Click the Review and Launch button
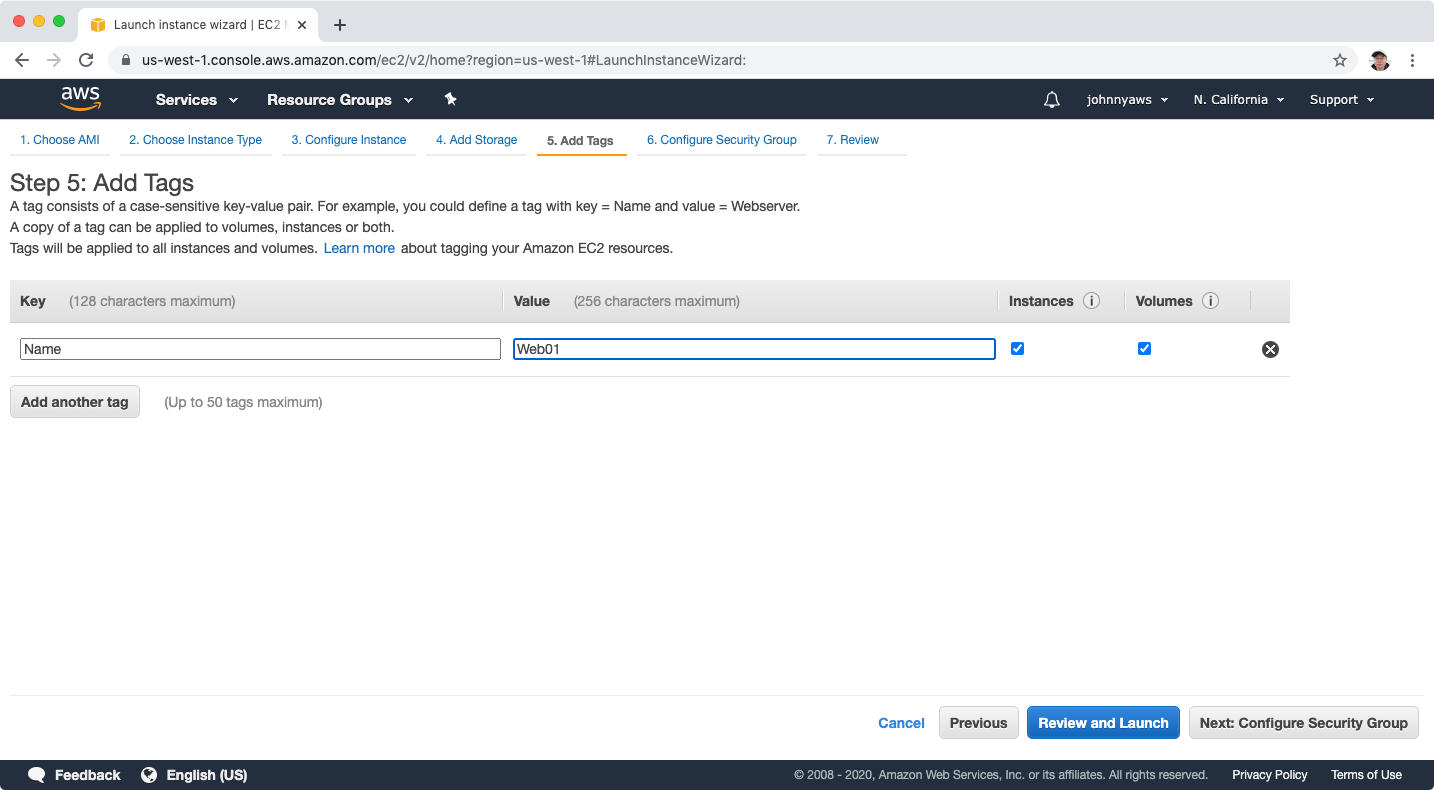 coord(1103,723)
